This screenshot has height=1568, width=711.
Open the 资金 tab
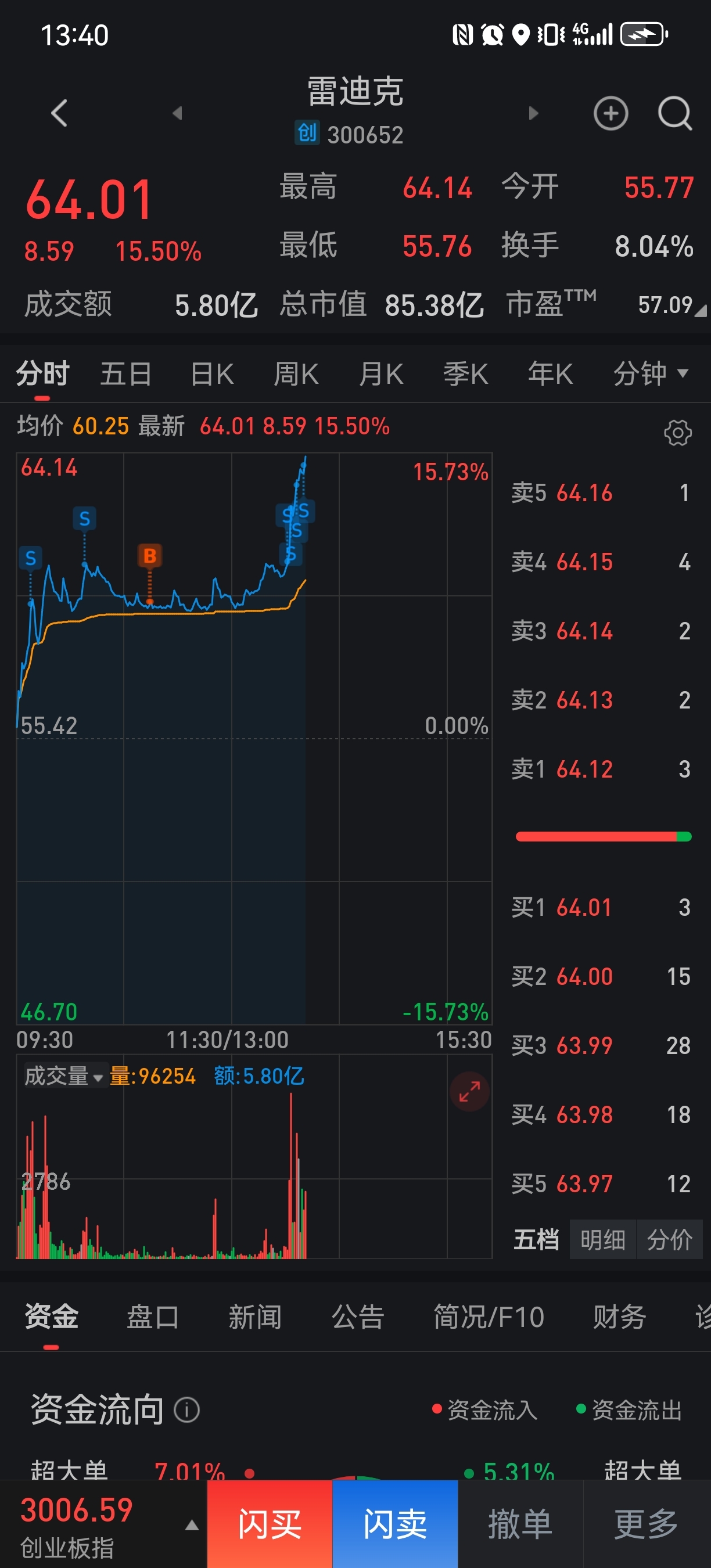point(51,1317)
